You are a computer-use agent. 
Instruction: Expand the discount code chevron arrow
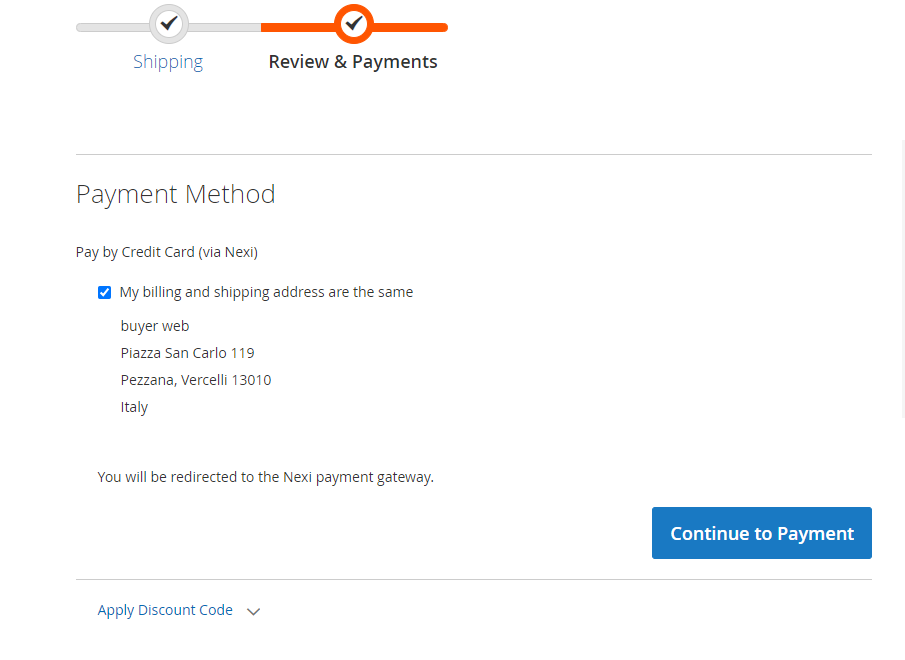pos(253,611)
